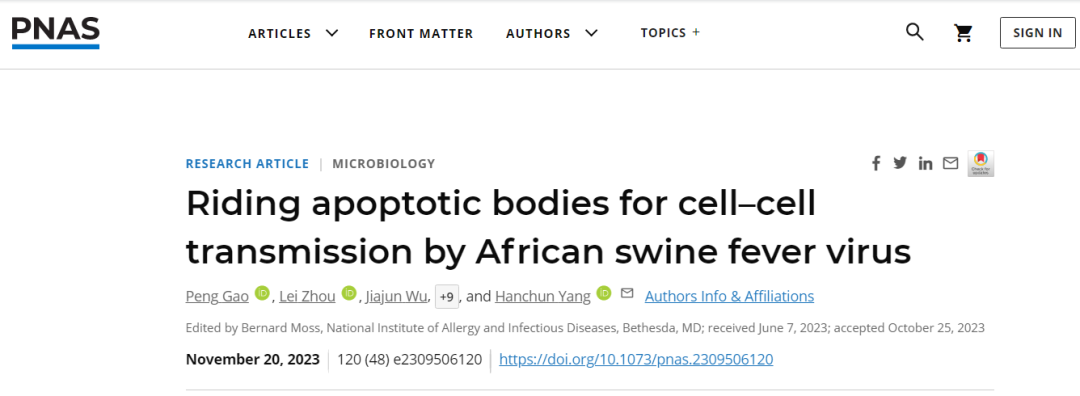Show the +9 hidden authors
Viewport: 1080px width, 396px height.
click(447, 297)
